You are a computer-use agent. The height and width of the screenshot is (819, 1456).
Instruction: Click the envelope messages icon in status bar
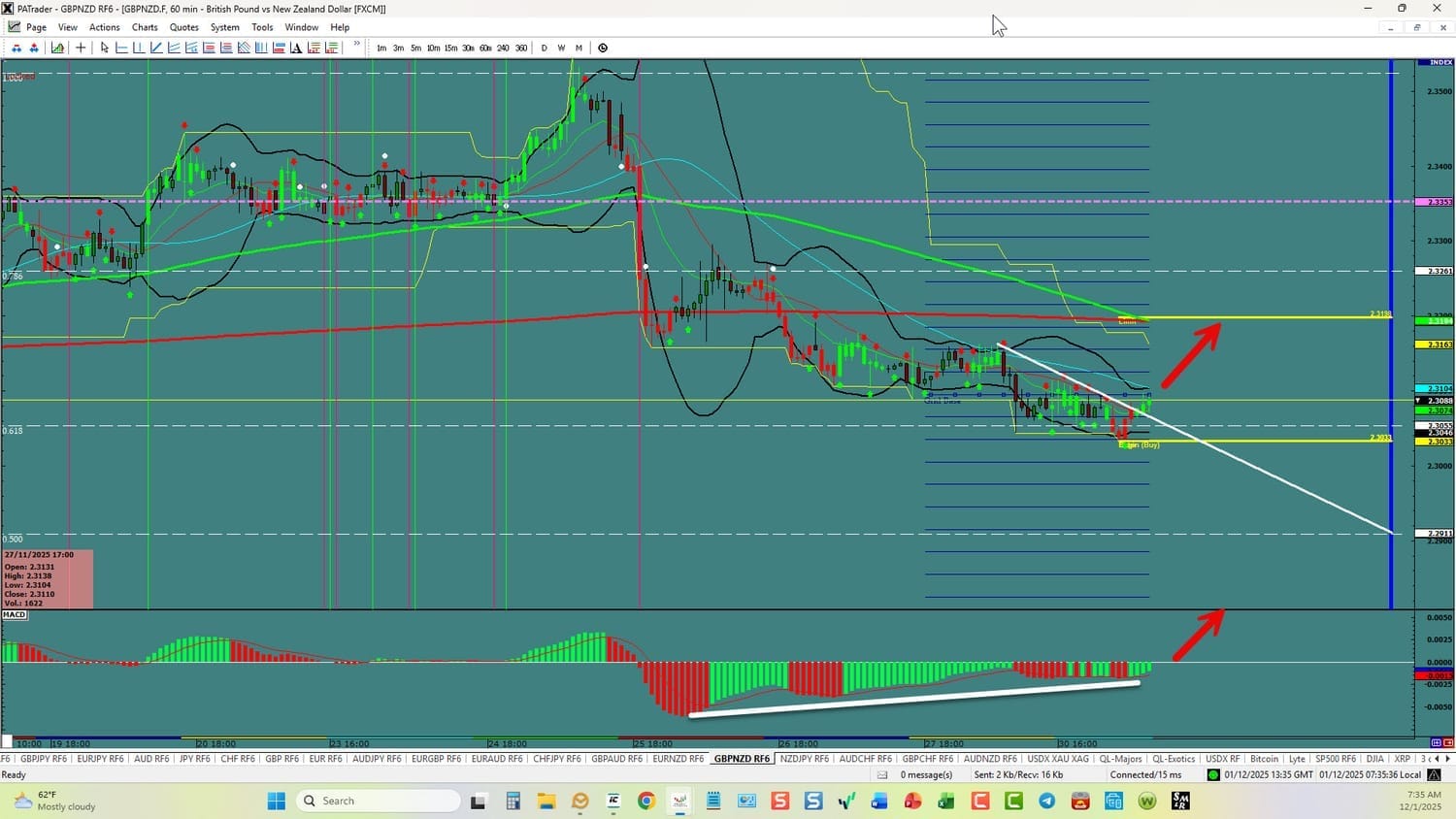pyautogui.click(x=882, y=774)
